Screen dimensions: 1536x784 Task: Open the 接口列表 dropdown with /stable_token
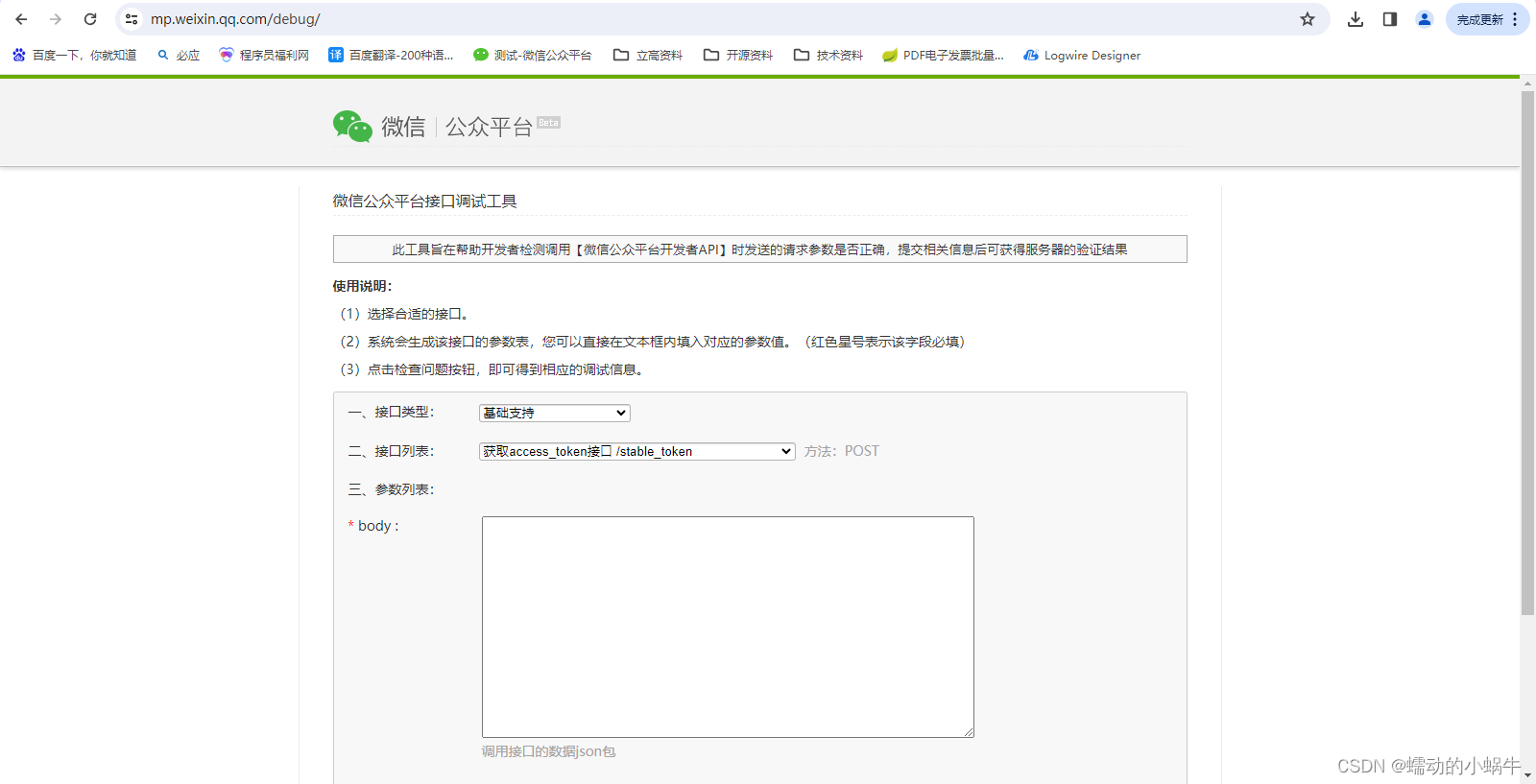637,451
